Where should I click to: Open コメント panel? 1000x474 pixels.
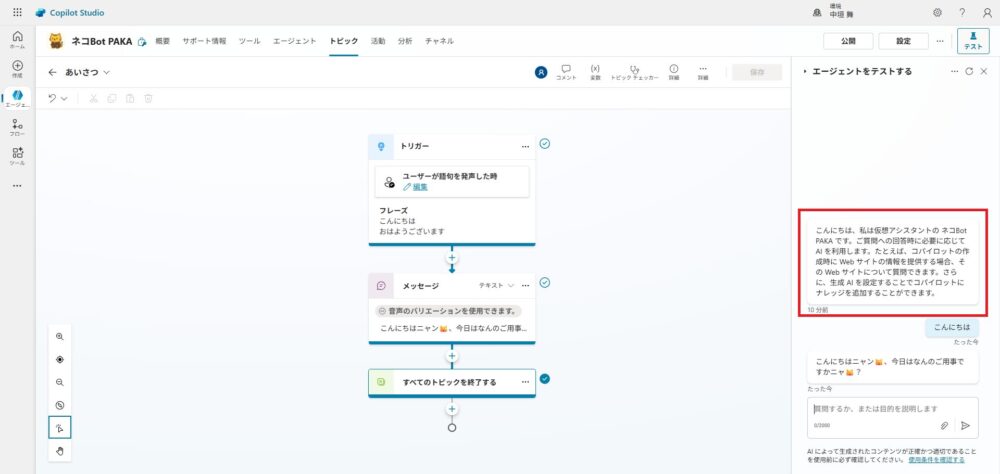pyautogui.click(x=566, y=72)
